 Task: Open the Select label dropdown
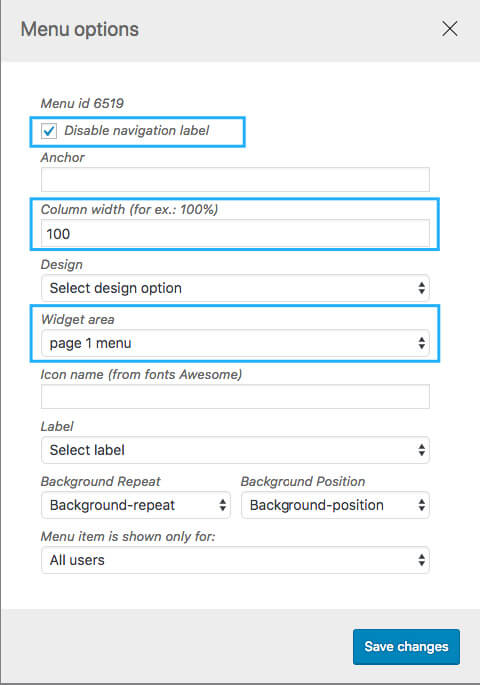[x=235, y=450]
